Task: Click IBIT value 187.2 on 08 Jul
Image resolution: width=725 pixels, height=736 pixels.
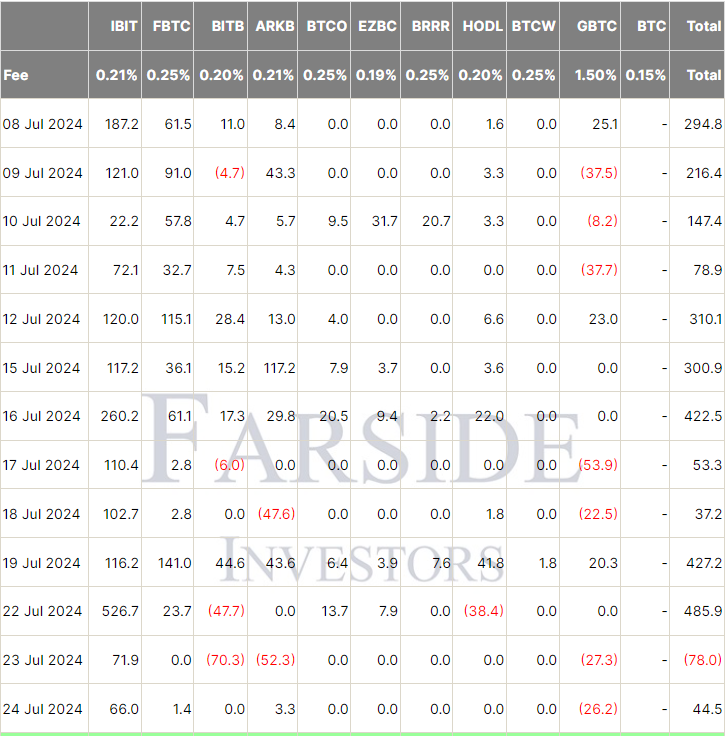Action: (122, 124)
